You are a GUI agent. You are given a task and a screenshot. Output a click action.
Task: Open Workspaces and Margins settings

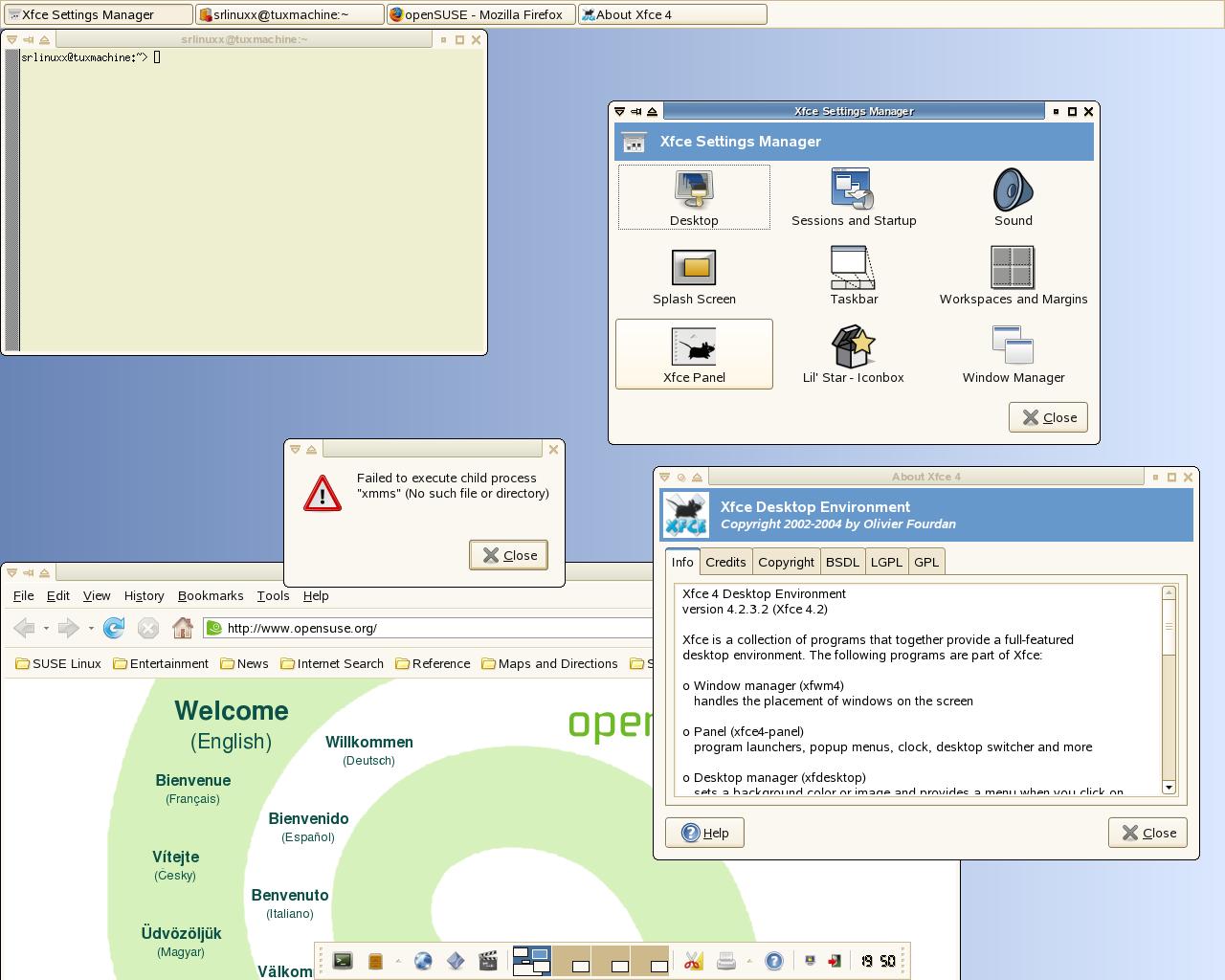pos(1013,276)
